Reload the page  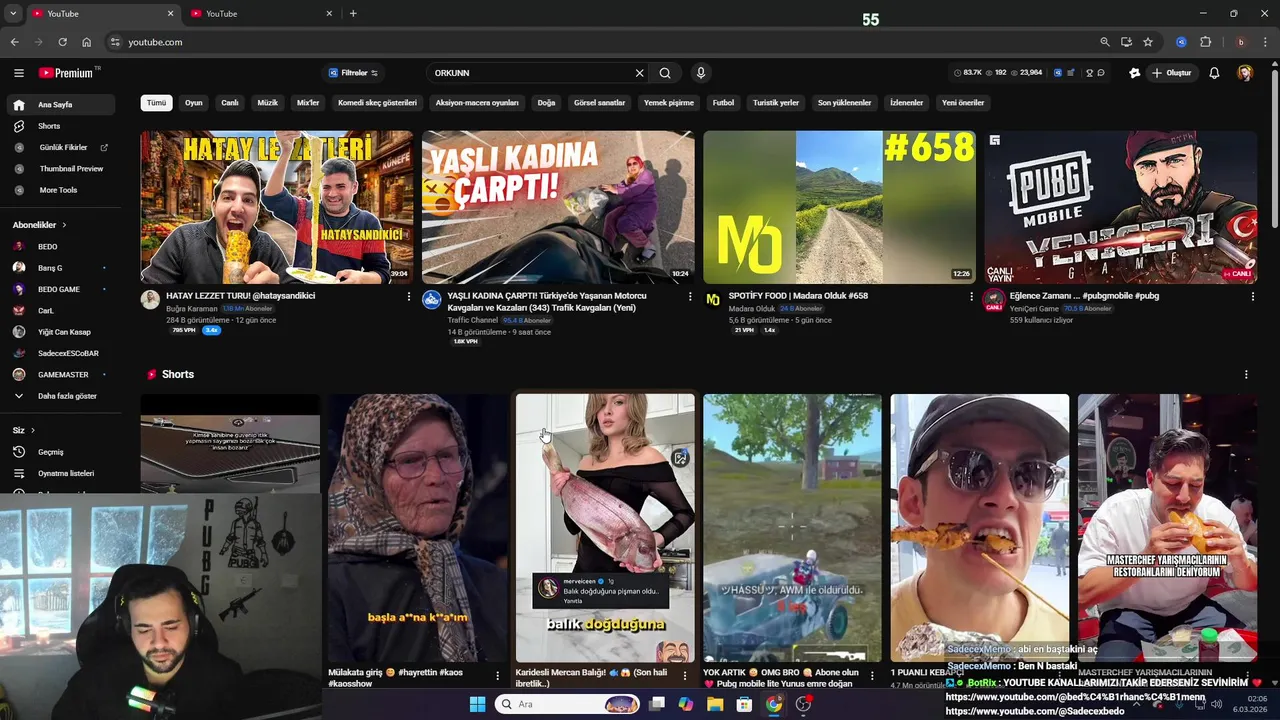pos(62,42)
